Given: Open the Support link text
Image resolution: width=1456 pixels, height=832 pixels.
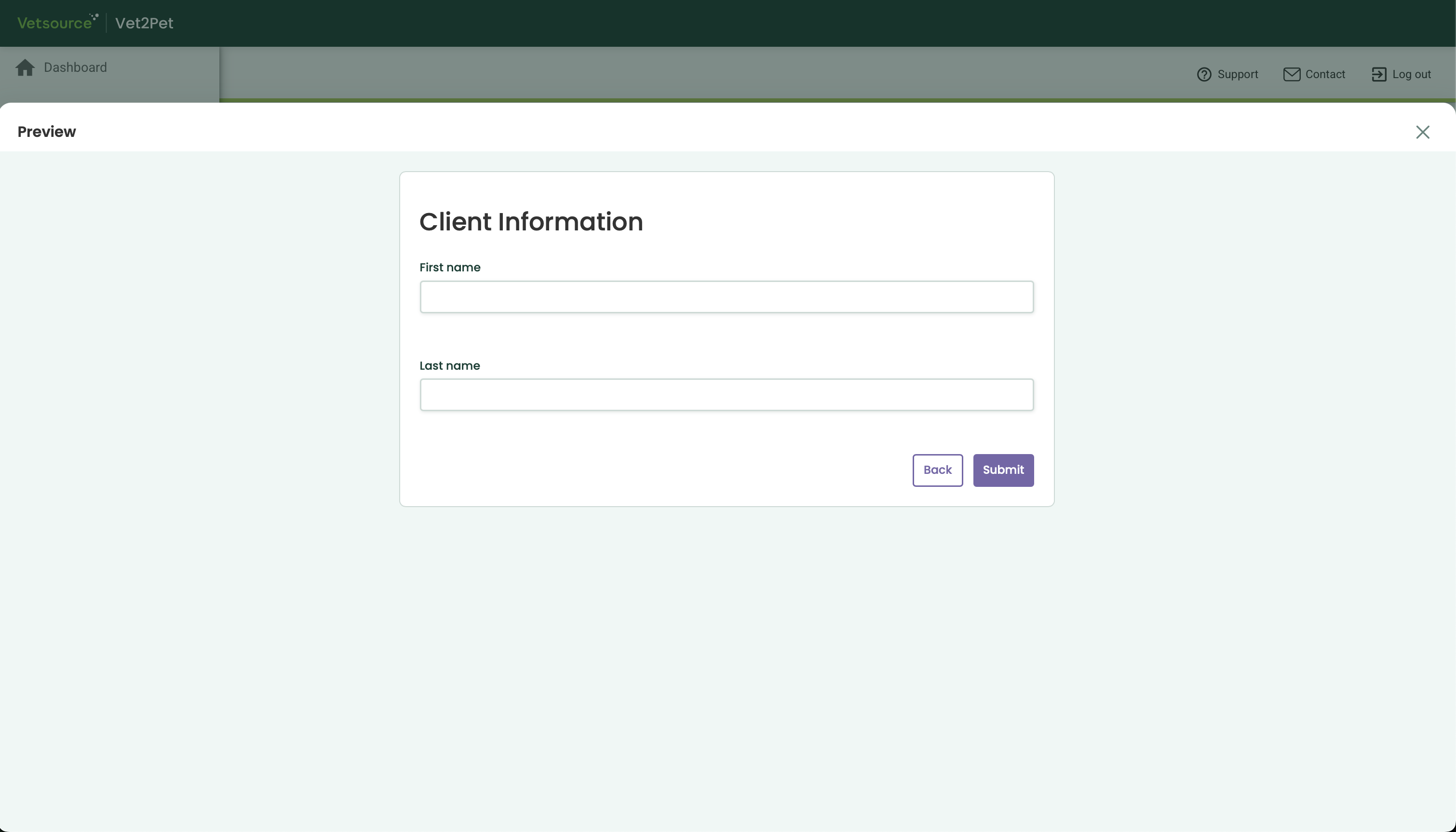Looking at the screenshot, I should point(1238,74).
